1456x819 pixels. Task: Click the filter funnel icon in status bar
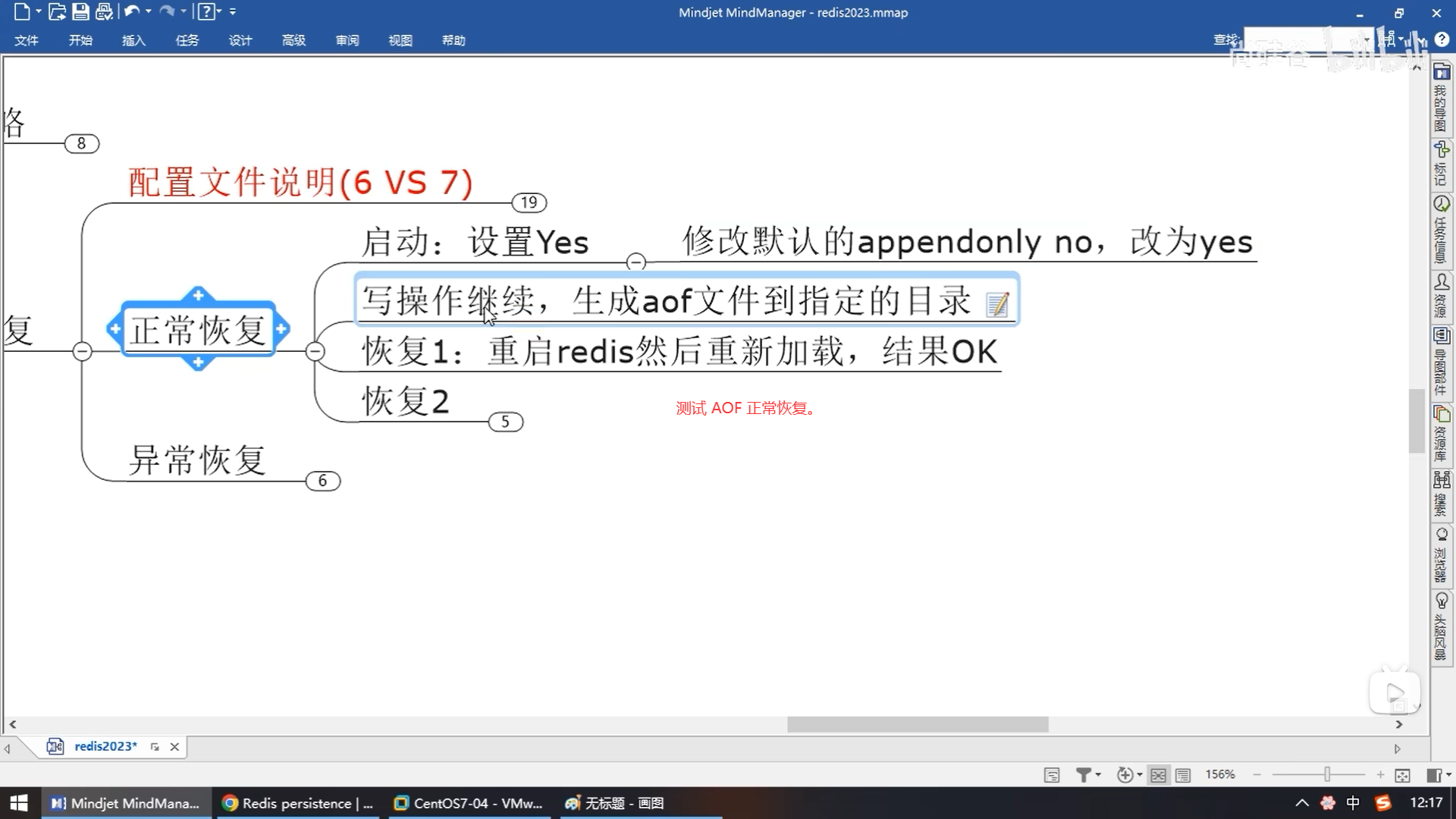point(1084,774)
